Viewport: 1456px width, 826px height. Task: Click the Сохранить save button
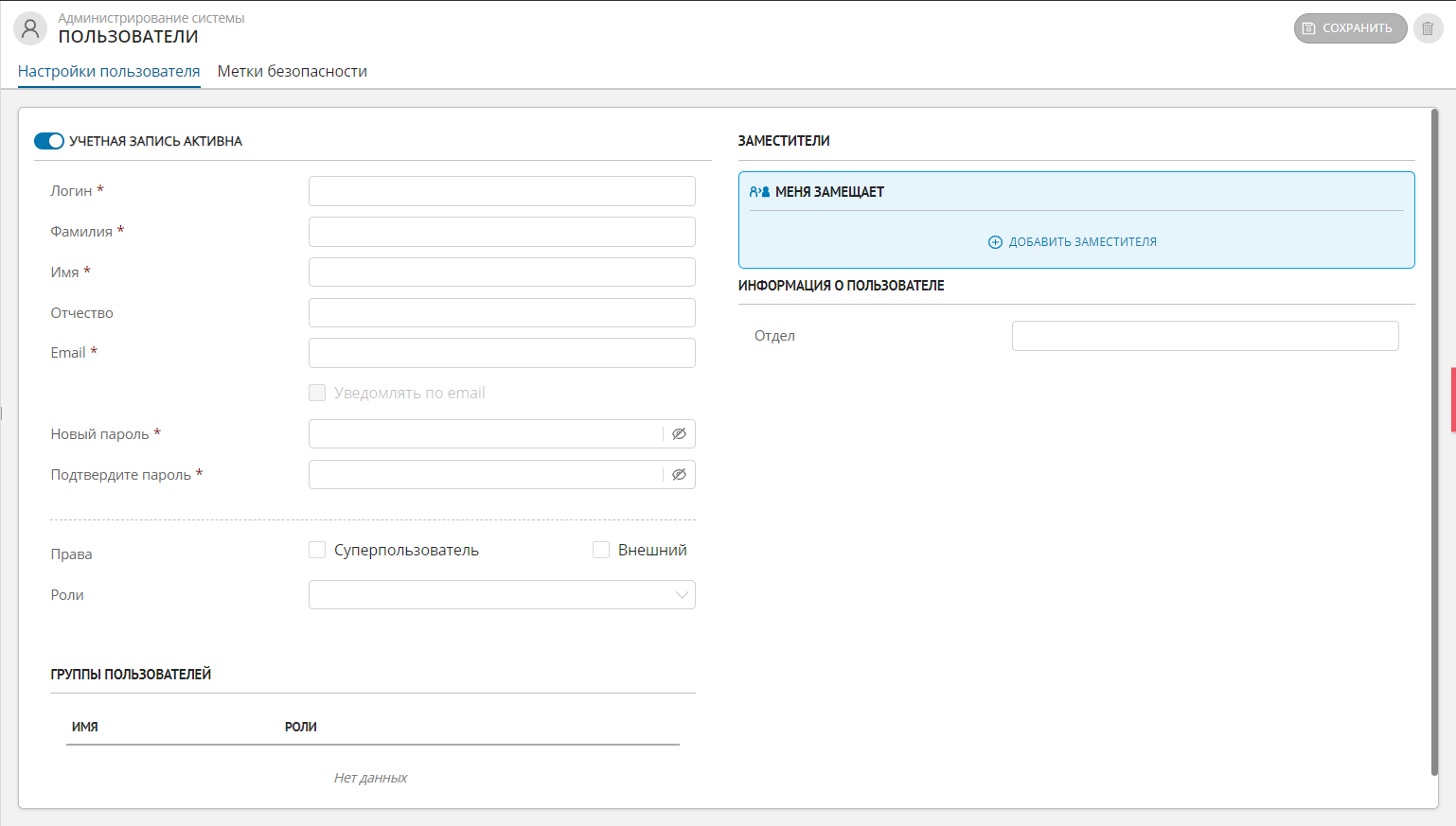pos(1350,28)
